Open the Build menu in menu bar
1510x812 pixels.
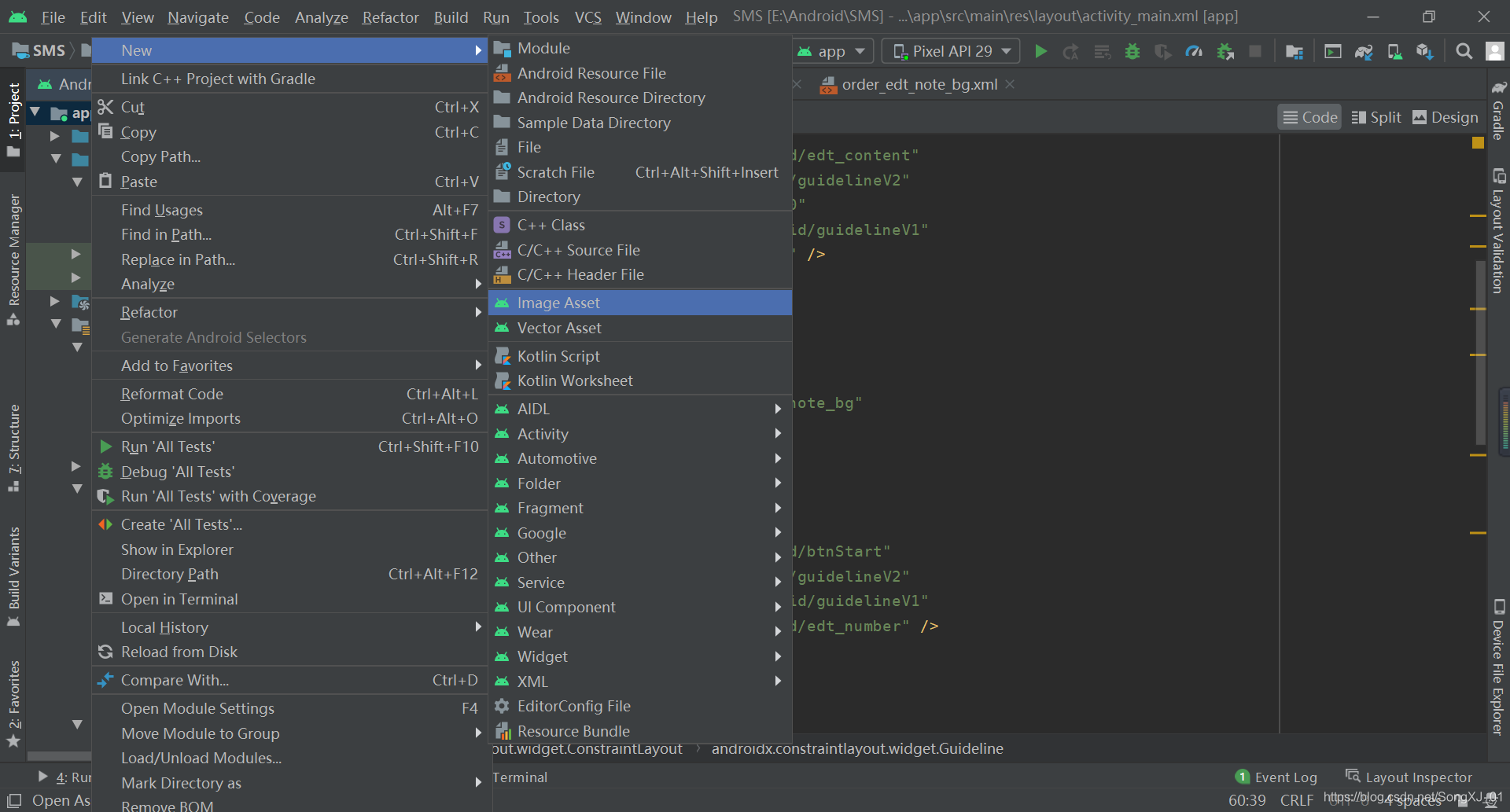click(x=451, y=17)
